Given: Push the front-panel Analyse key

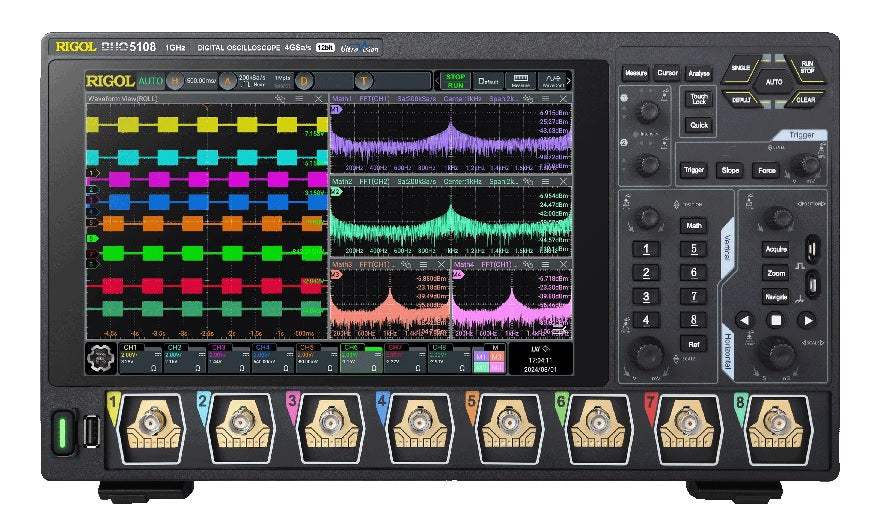Looking at the screenshot, I should pos(699,73).
